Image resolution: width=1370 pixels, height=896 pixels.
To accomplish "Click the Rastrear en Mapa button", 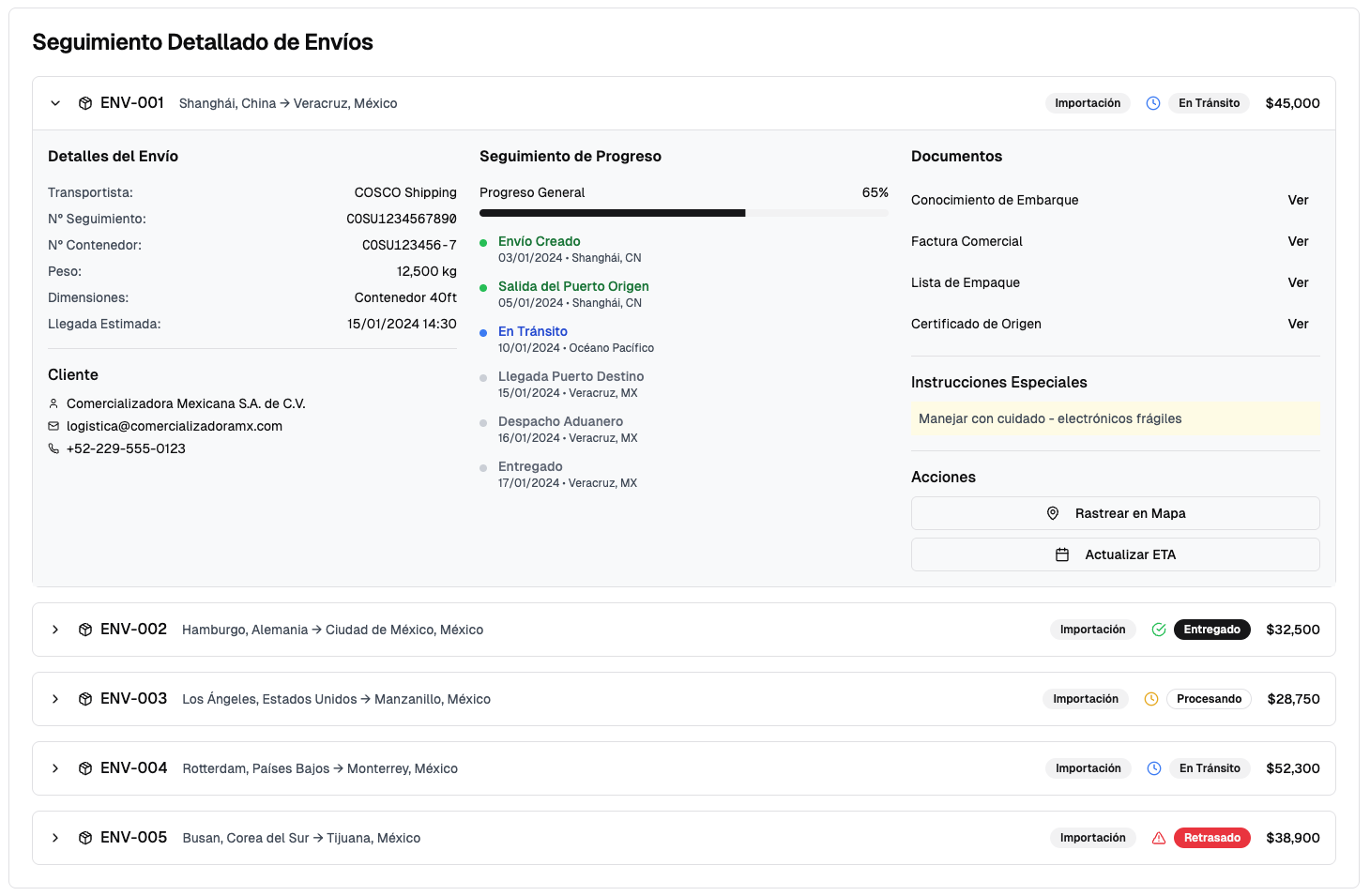I will (x=1115, y=513).
